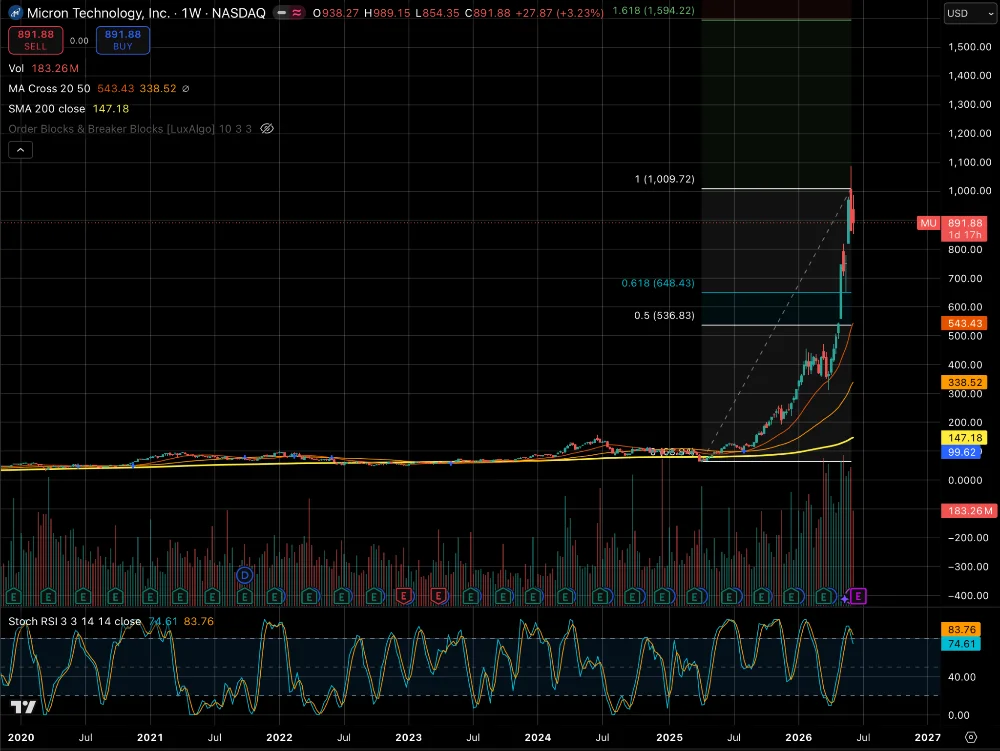Viewport: 1000px width, 751px height.
Task: Click the 2026 time axis label
Action: pos(798,738)
